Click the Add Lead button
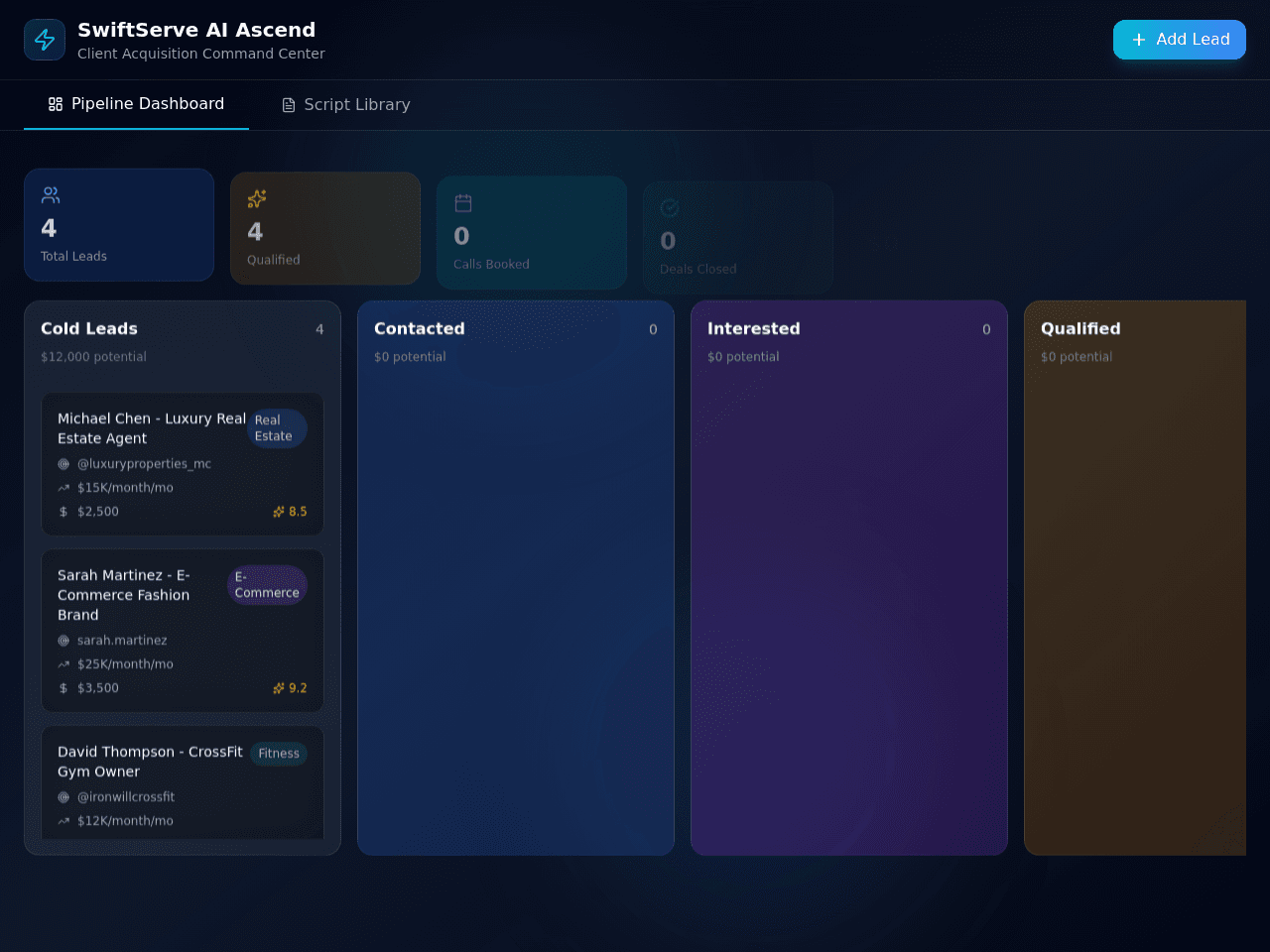Image resolution: width=1270 pixels, height=952 pixels. point(1180,40)
